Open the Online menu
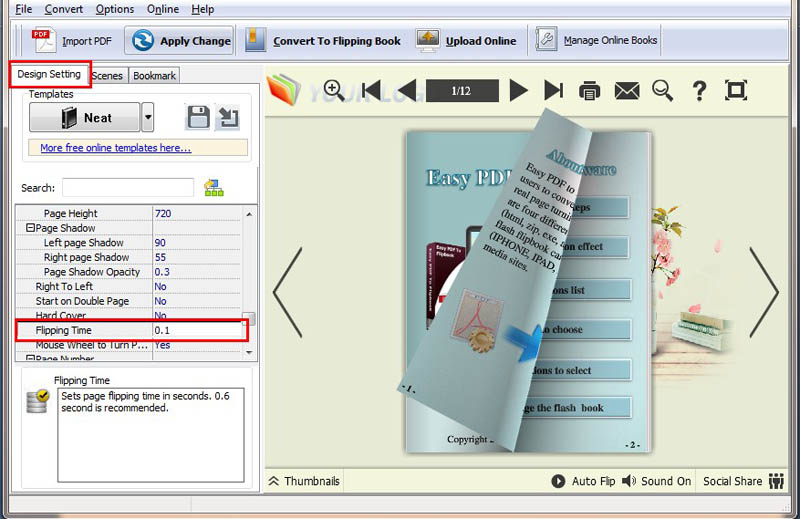Screen dimensions: 800x519 (163, 9)
